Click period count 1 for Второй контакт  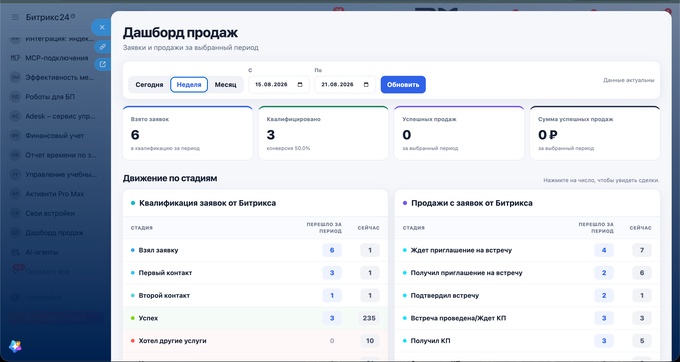click(332, 295)
